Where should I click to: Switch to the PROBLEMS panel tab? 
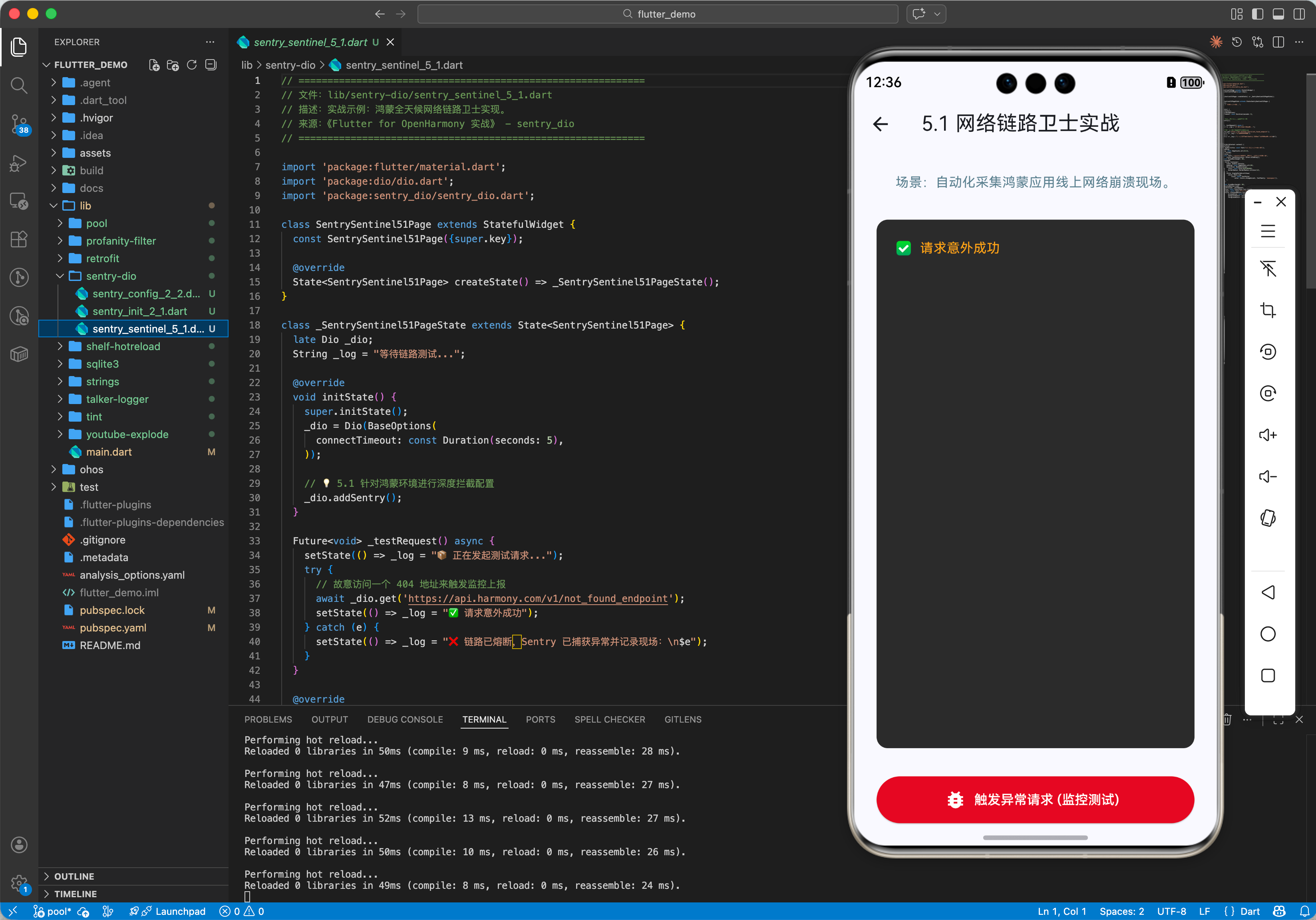pyautogui.click(x=268, y=719)
